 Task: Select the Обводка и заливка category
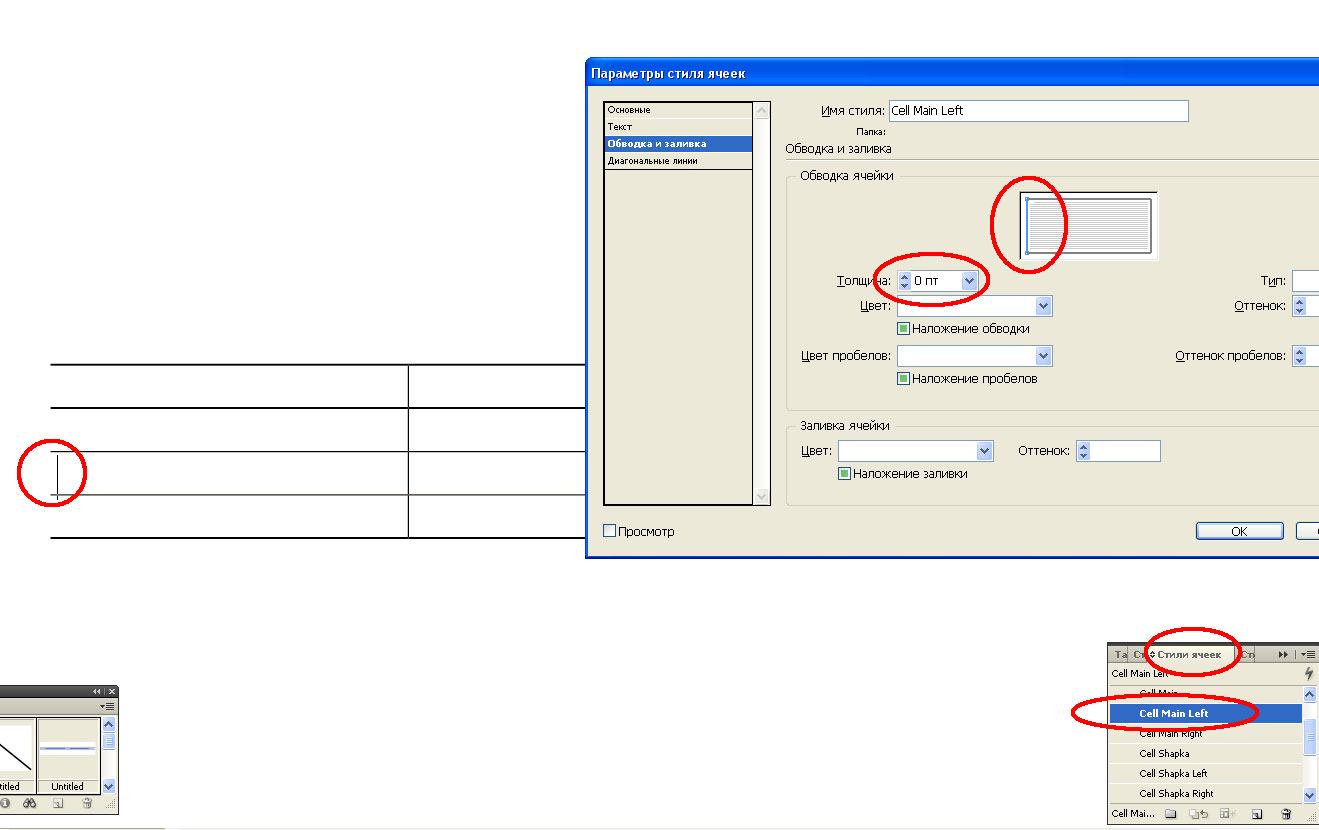tap(678, 144)
